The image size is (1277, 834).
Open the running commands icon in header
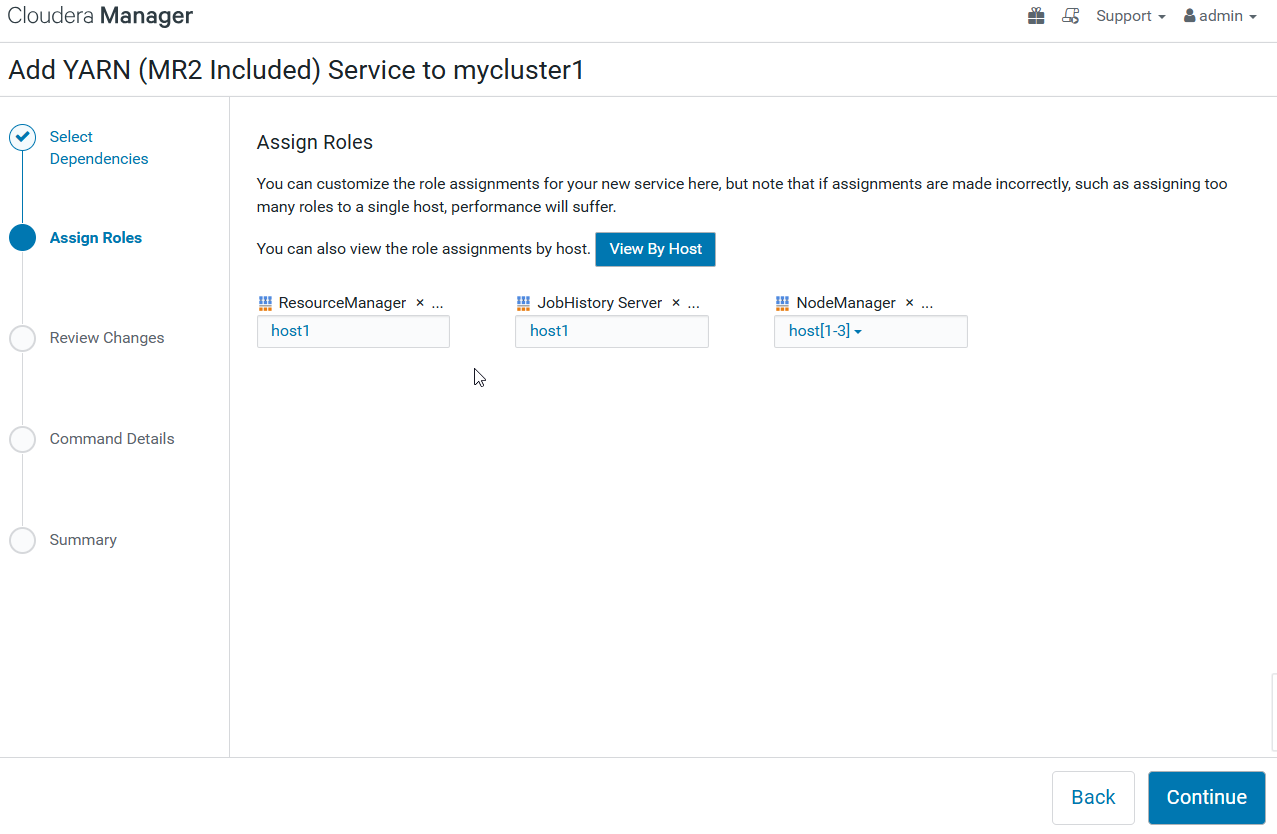1070,16
